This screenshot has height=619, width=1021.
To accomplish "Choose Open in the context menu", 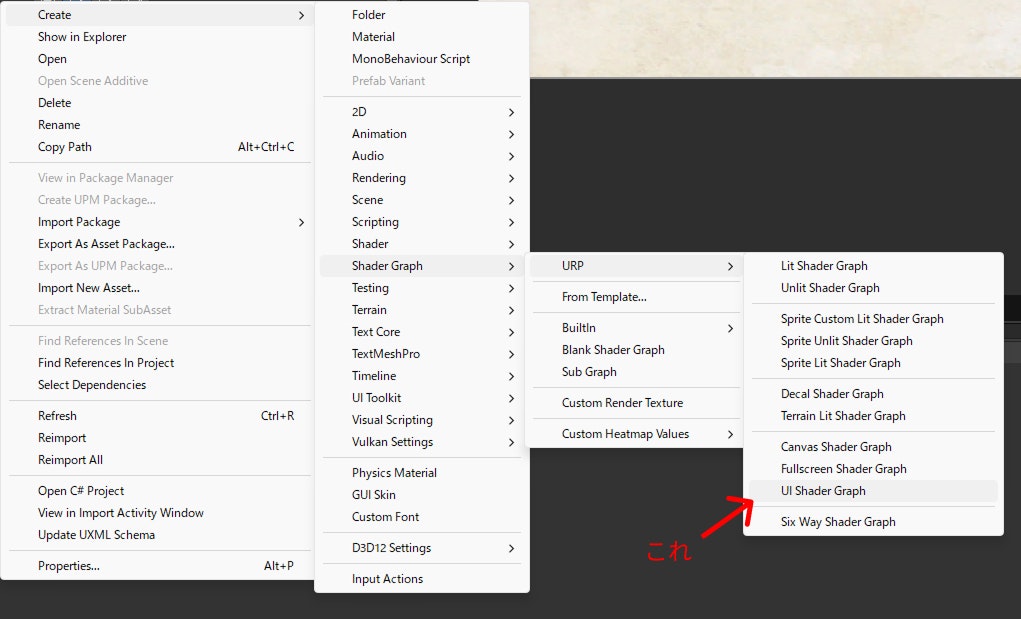I will pyautogui.click(x=158, y=59).
